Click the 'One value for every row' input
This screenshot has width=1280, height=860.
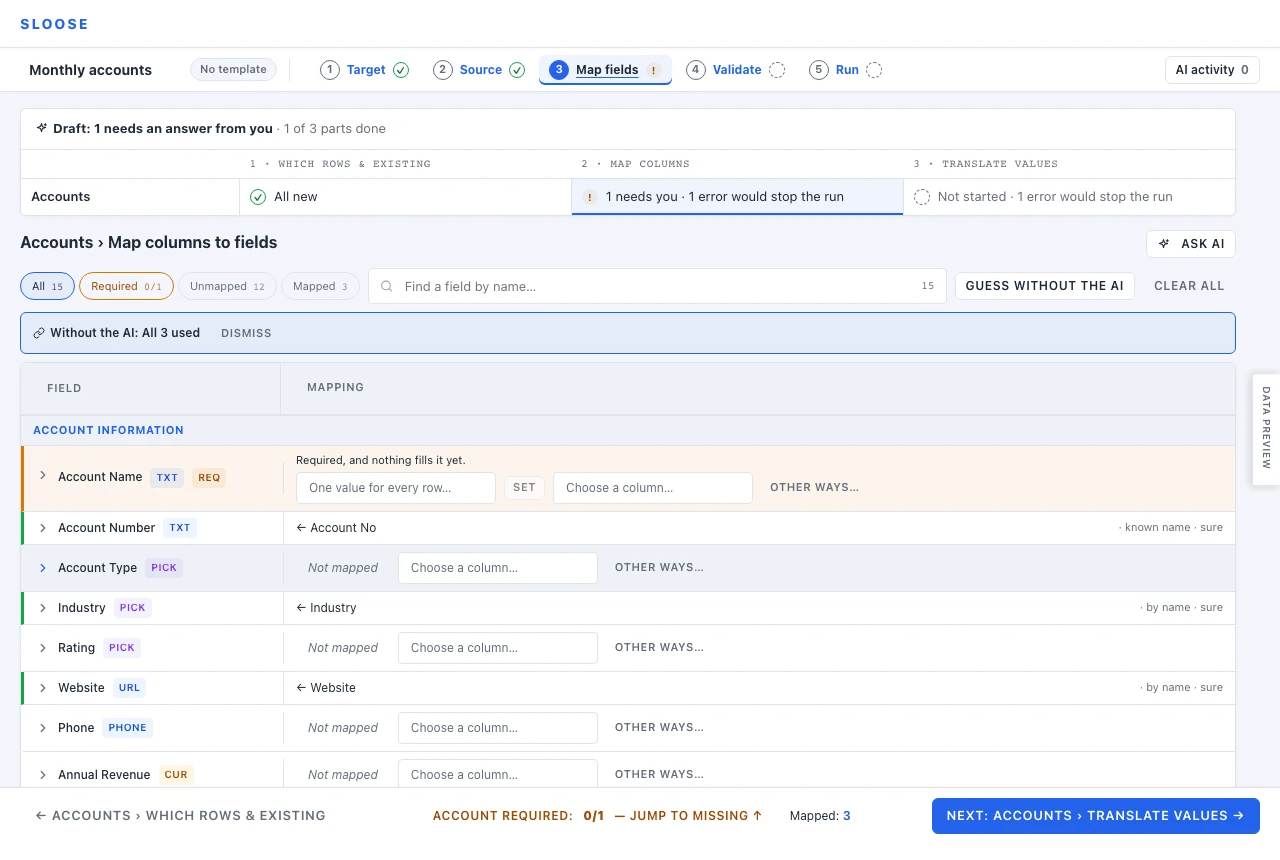tap(396, 488)
